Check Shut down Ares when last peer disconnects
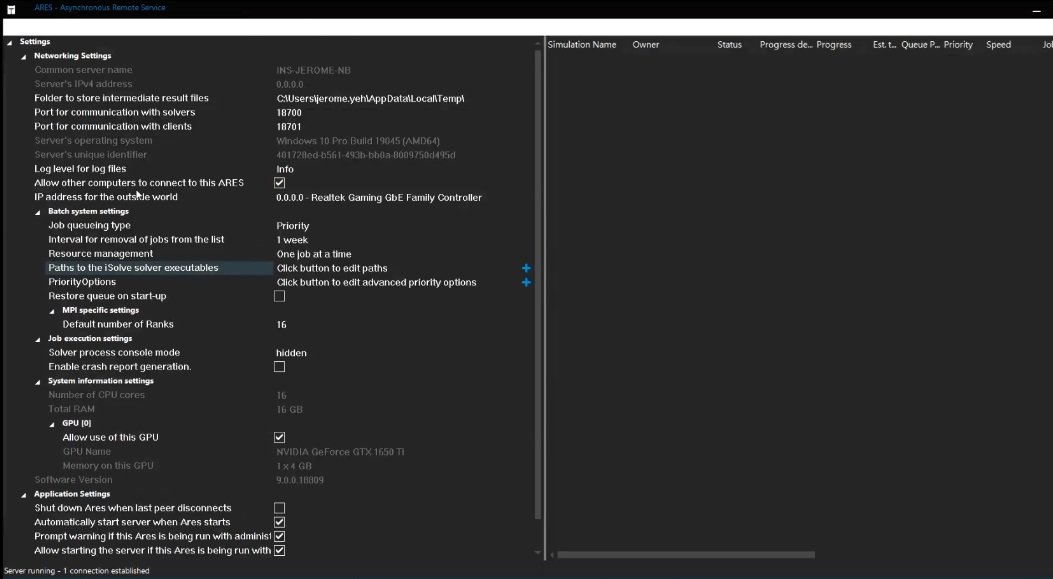The width and height of the screenshot is (1053, 579). pyautogui.click(x=280, y=508)
